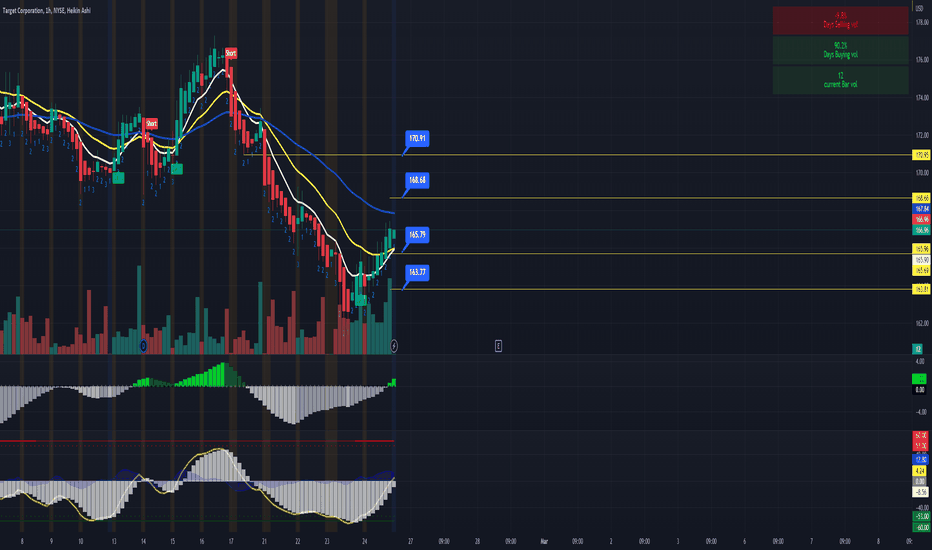Image resolution: width=932 pixels, height=550 pixels.
Task: Click the yellow 168.66 price axis label
Action: (921, 198)
